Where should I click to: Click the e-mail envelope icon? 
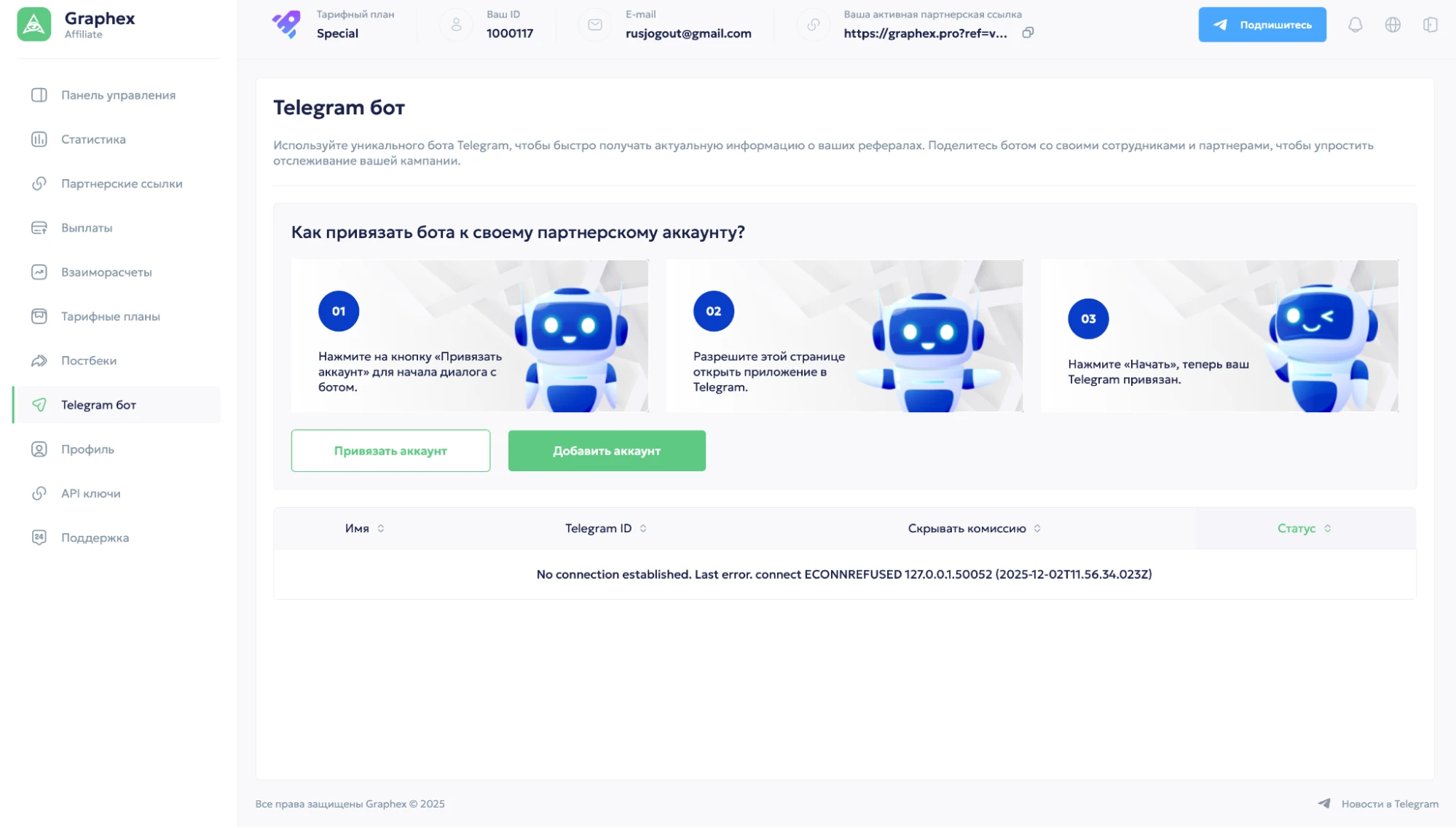(595, 25)
